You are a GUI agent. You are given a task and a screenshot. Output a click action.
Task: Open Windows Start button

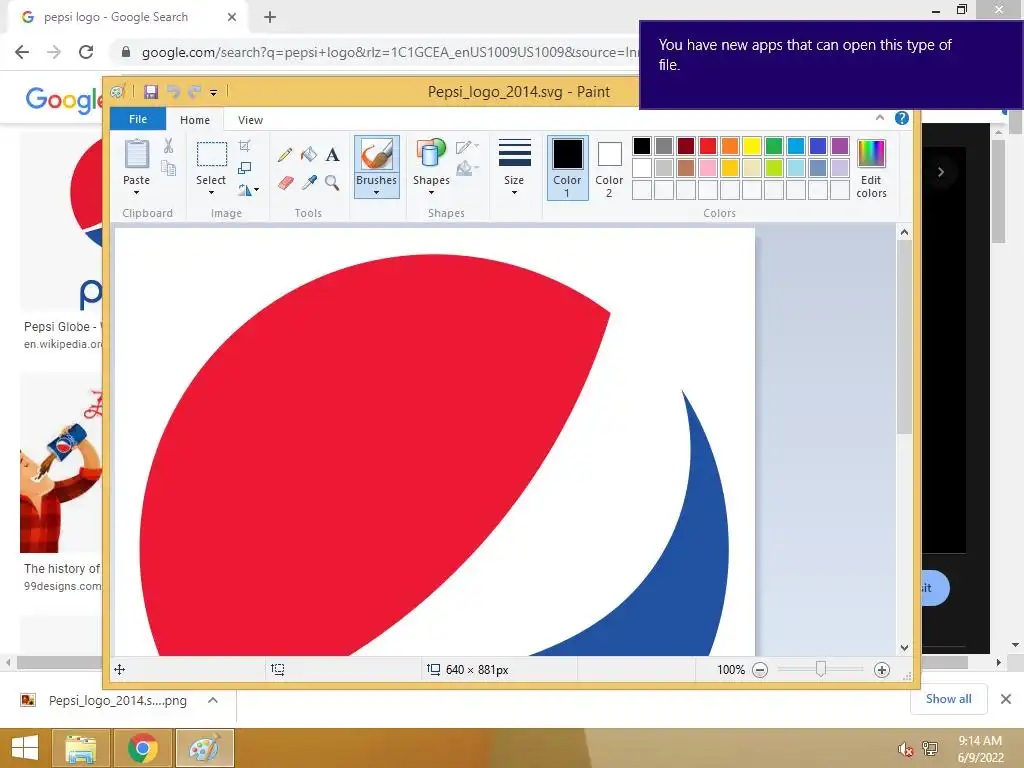coord(25,748)
